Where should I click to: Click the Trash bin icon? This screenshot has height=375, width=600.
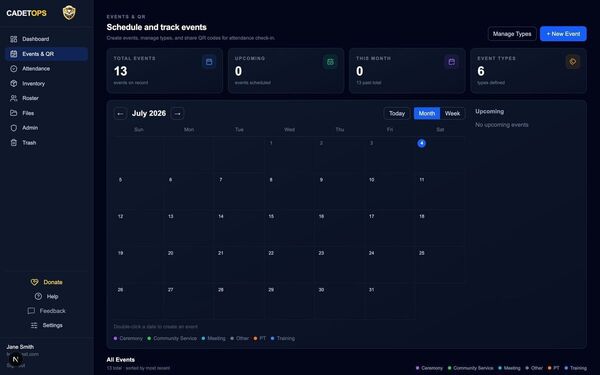[x=14, y=143]
